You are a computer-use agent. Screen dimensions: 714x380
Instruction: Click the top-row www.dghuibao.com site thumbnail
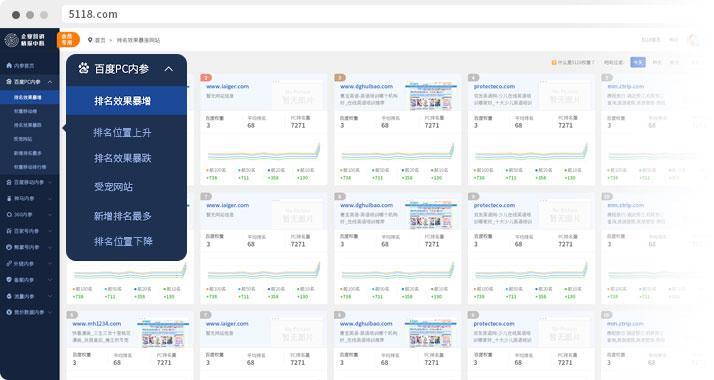coord(431,96)
